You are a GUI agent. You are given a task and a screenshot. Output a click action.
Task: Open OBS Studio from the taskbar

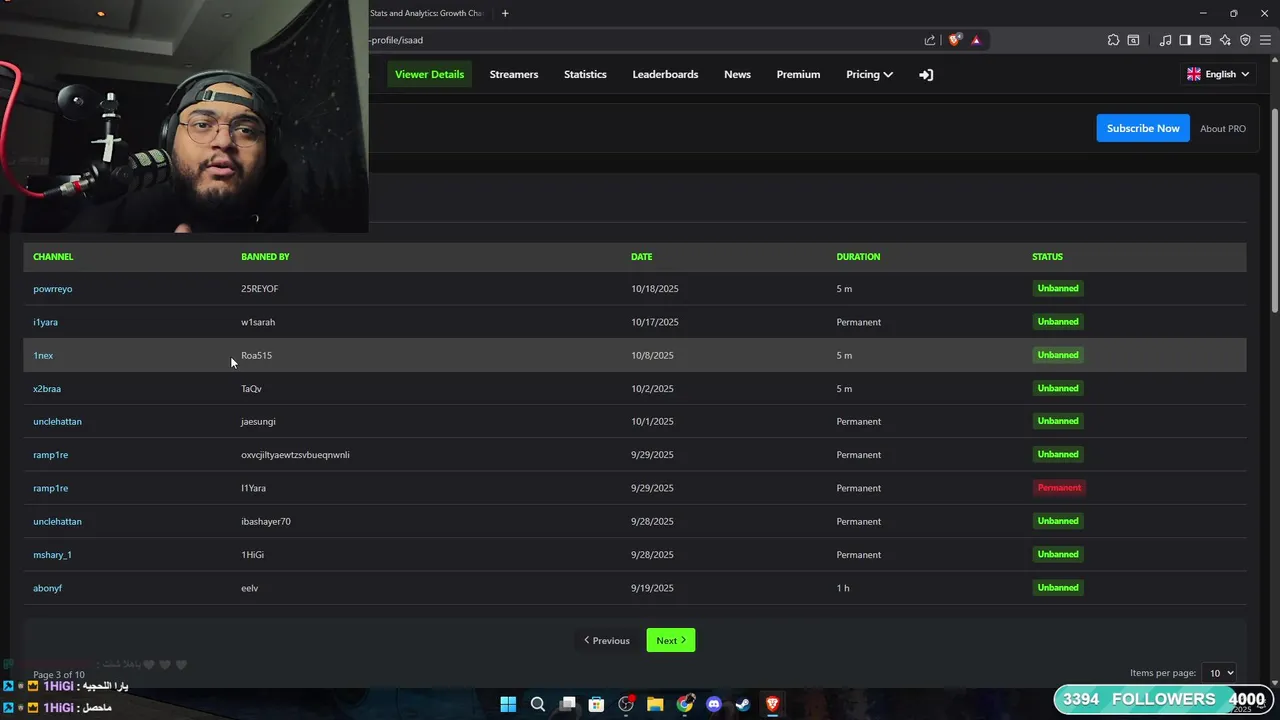pos(627,704)
